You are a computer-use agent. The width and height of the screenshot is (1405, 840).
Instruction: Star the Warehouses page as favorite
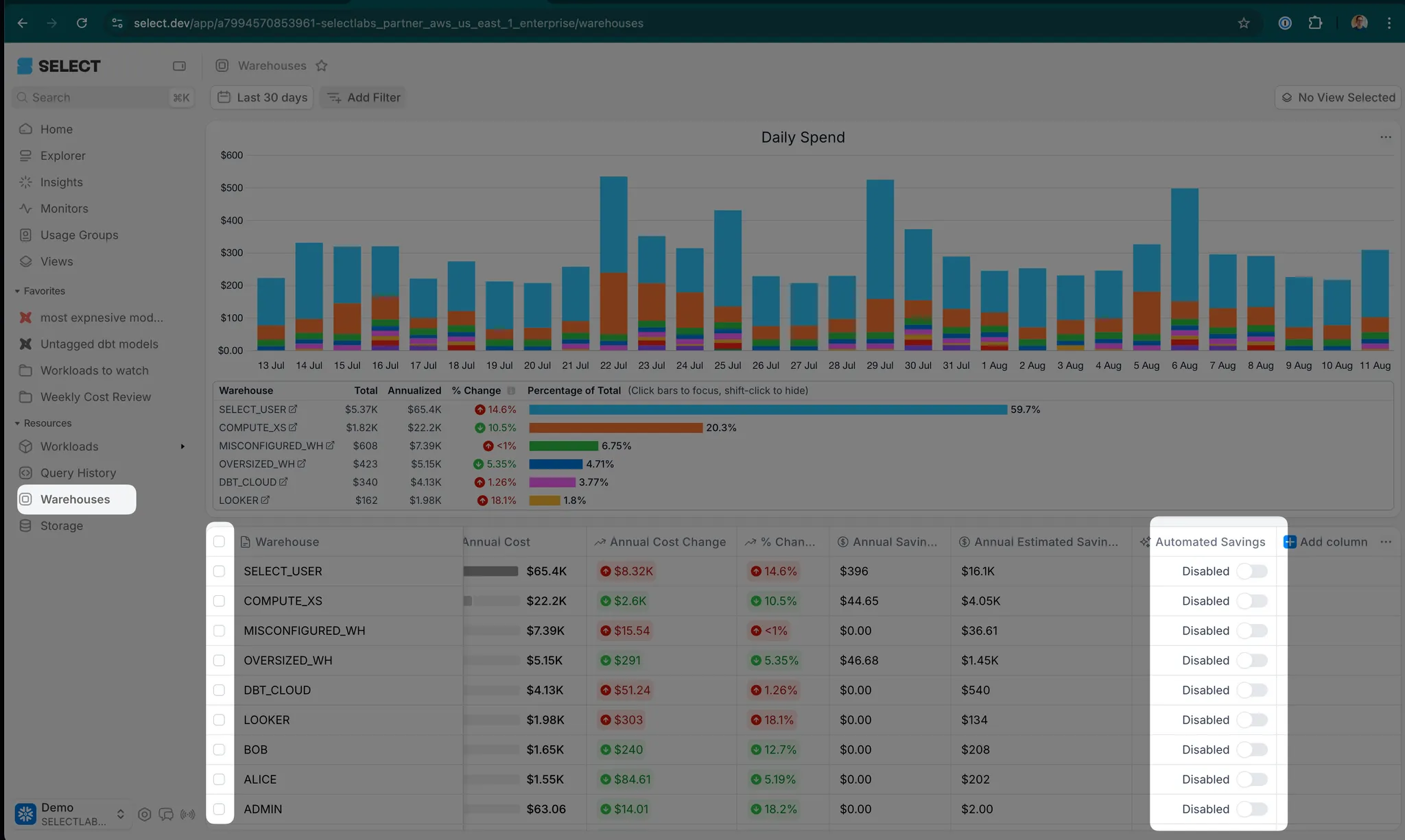tap(321, 66)
